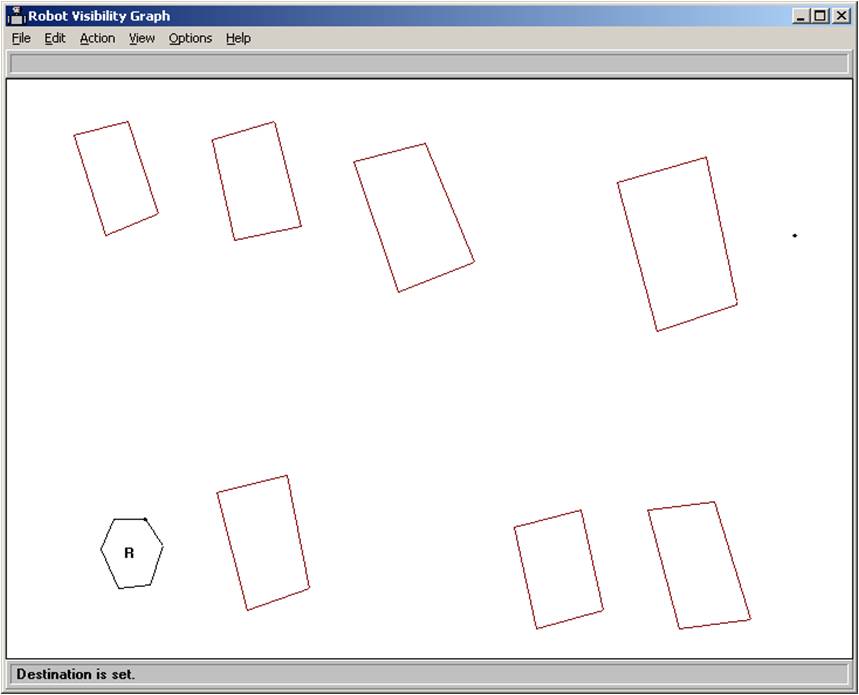859x695 pixels.
Task: Select the hexagonal robot labeled R
Action: coord(131,553)
